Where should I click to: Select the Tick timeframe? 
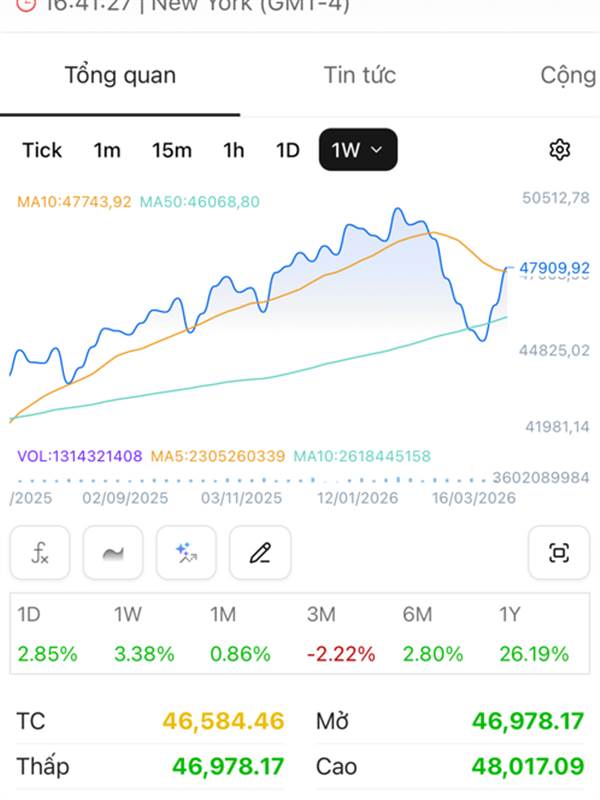(x=42, y=150)
